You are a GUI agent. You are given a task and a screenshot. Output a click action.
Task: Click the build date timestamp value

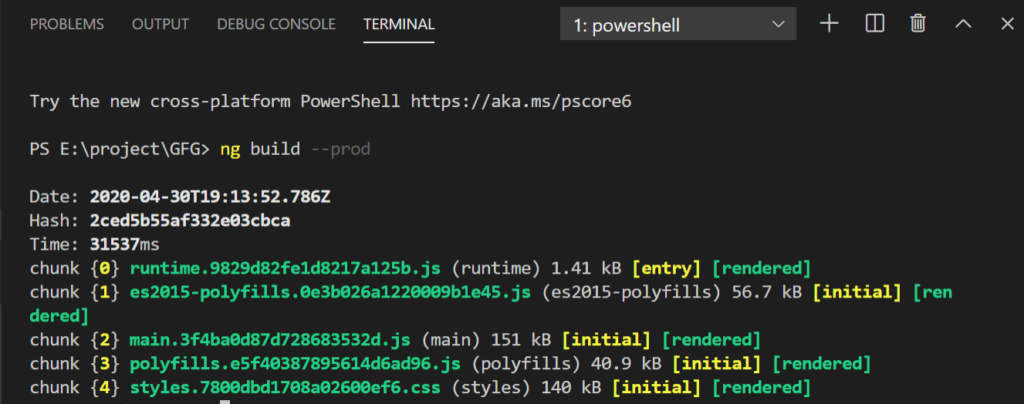(210, 196)
